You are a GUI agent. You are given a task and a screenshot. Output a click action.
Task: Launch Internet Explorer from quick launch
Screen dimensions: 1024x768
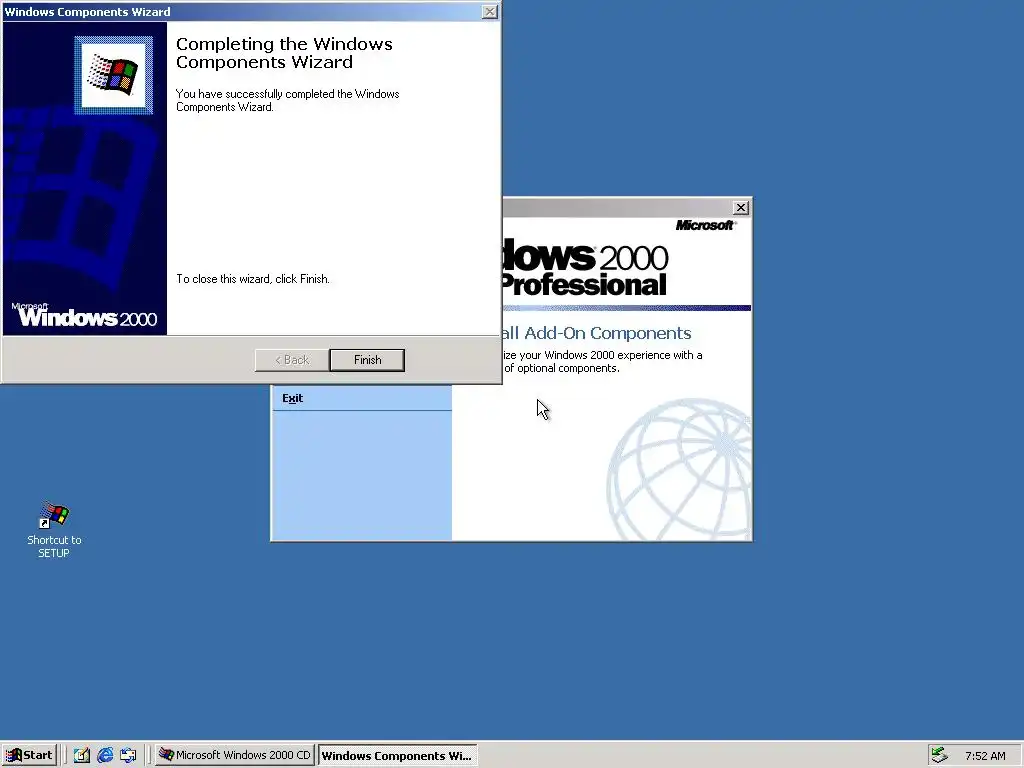coord(105,755)
